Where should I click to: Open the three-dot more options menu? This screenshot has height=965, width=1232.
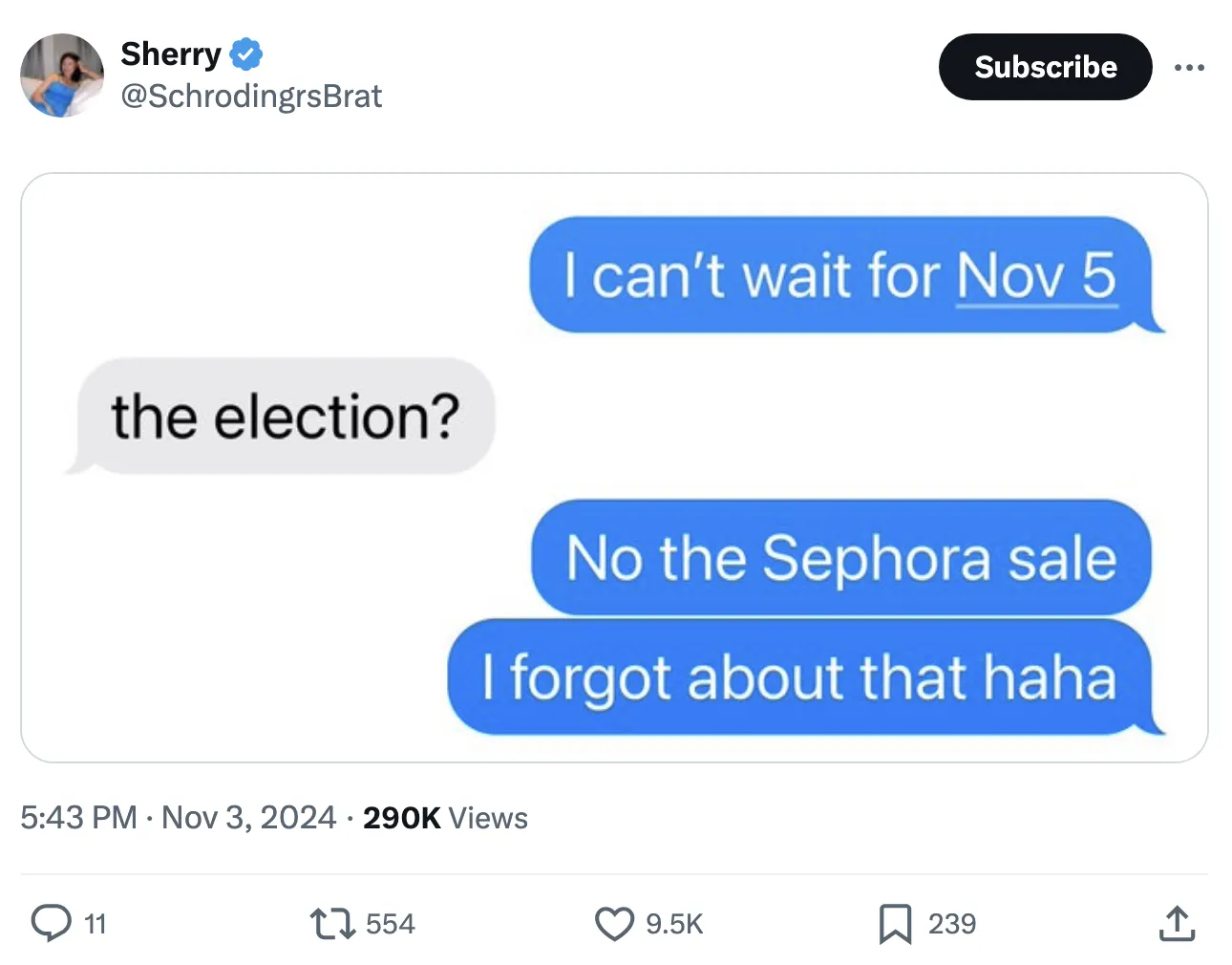[1189, 67]
